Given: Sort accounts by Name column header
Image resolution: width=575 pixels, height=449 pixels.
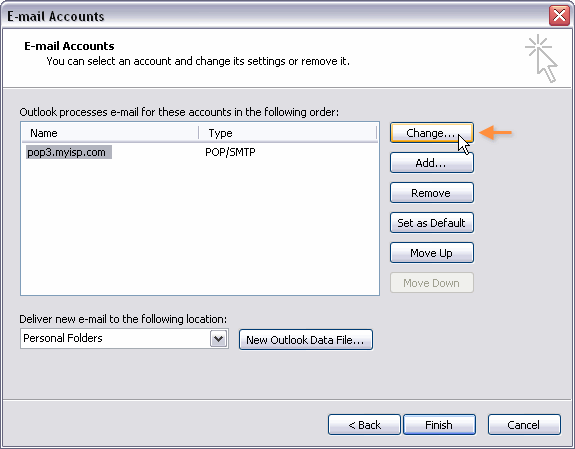Looking at the screenshot, I should (x=110, y=133).
